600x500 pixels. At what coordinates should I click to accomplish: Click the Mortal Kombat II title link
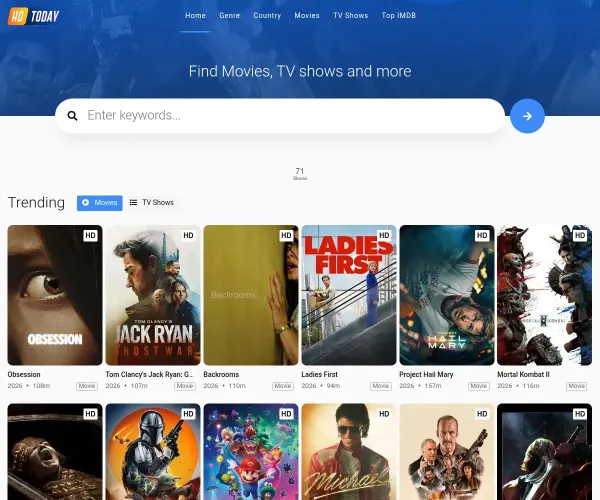pos(523,375)
